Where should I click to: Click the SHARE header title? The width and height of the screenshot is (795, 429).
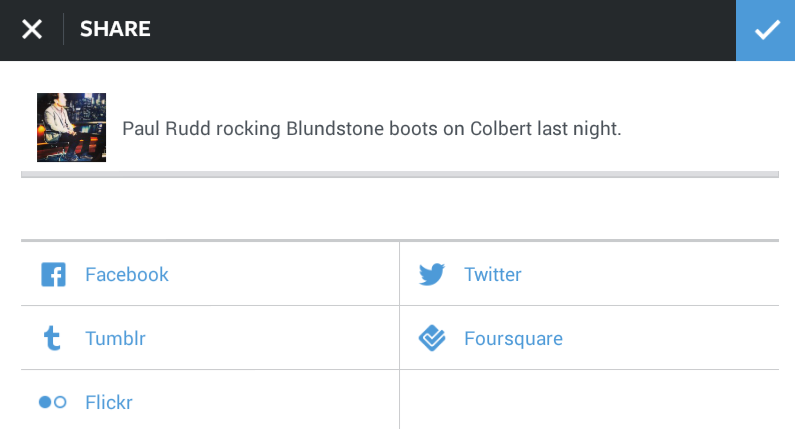(115, 30)
